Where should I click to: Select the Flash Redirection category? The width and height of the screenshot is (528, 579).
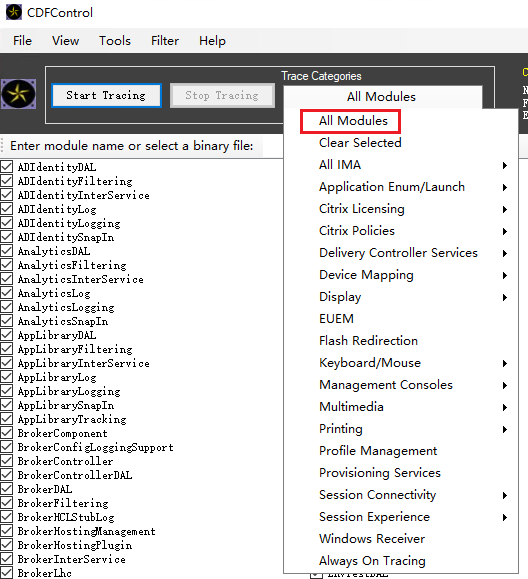click(368, 340)
